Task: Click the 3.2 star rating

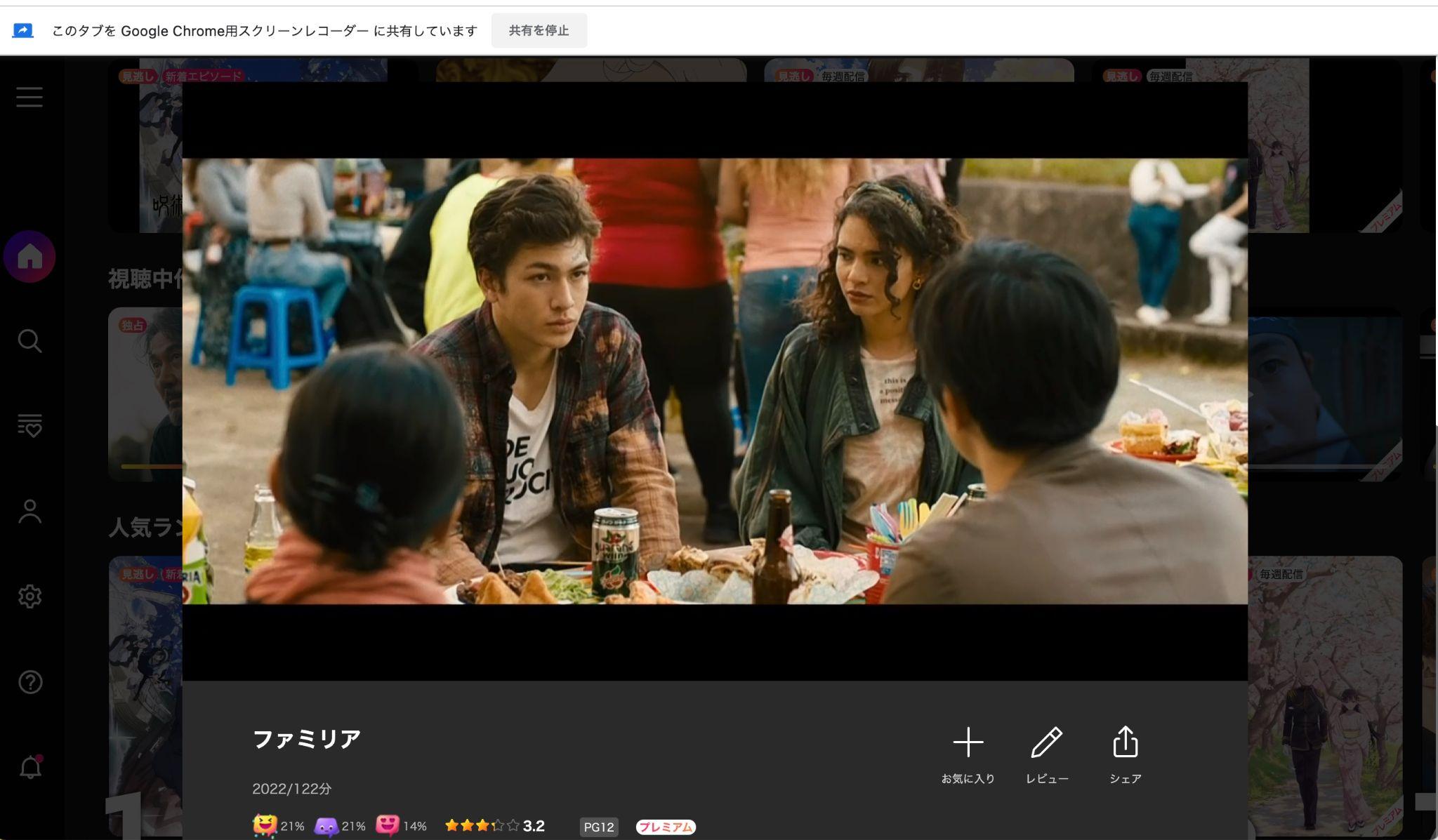Action: click(495, 826)
